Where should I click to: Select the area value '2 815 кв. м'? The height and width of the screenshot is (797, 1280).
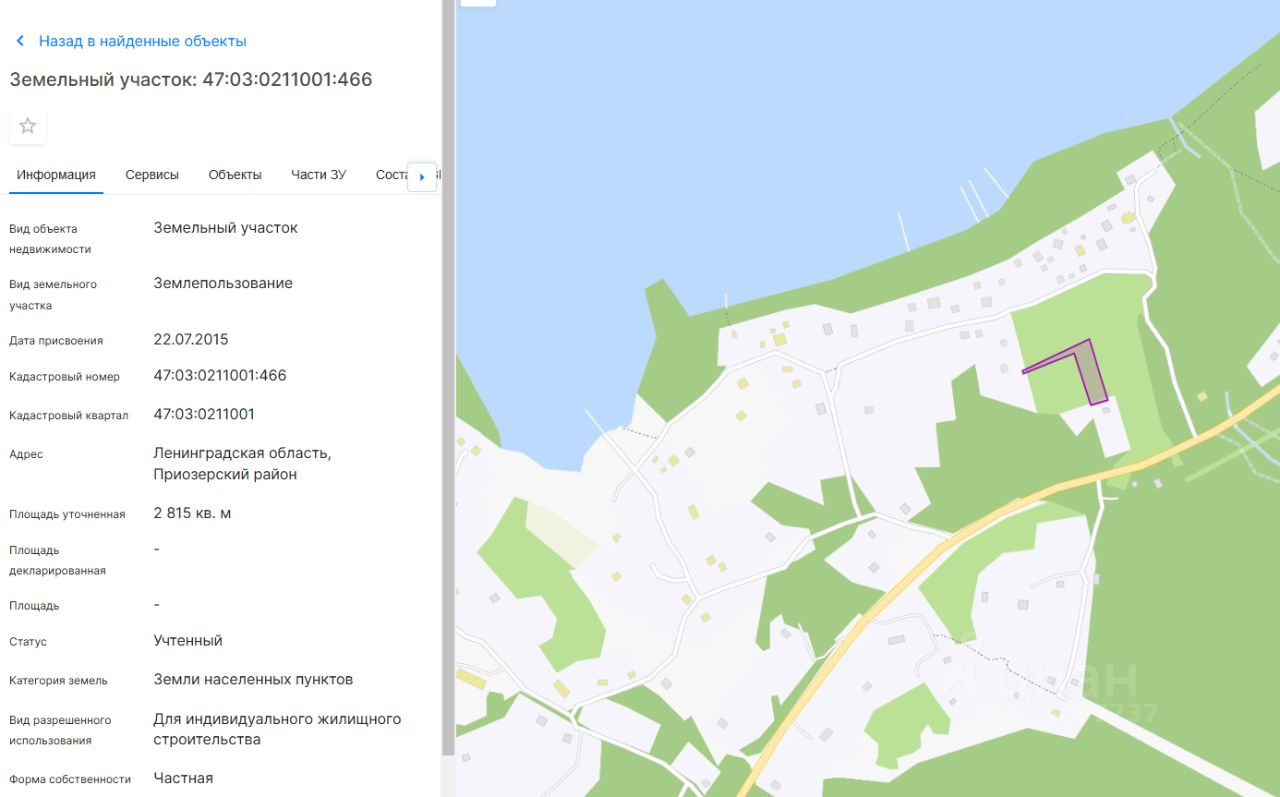[192, 513]
